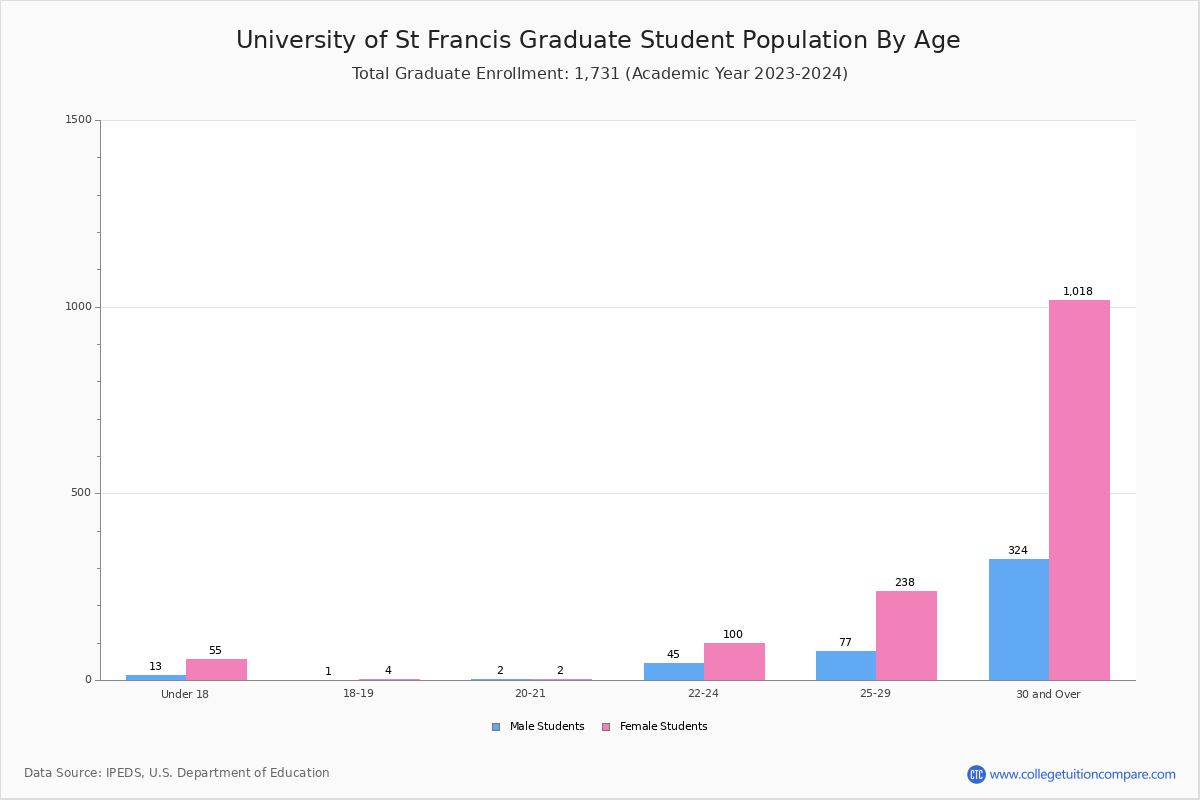This screenshot has width=1200, height=800.
Task: Toggle the Male Students legend entry
Action: (538, 727)
